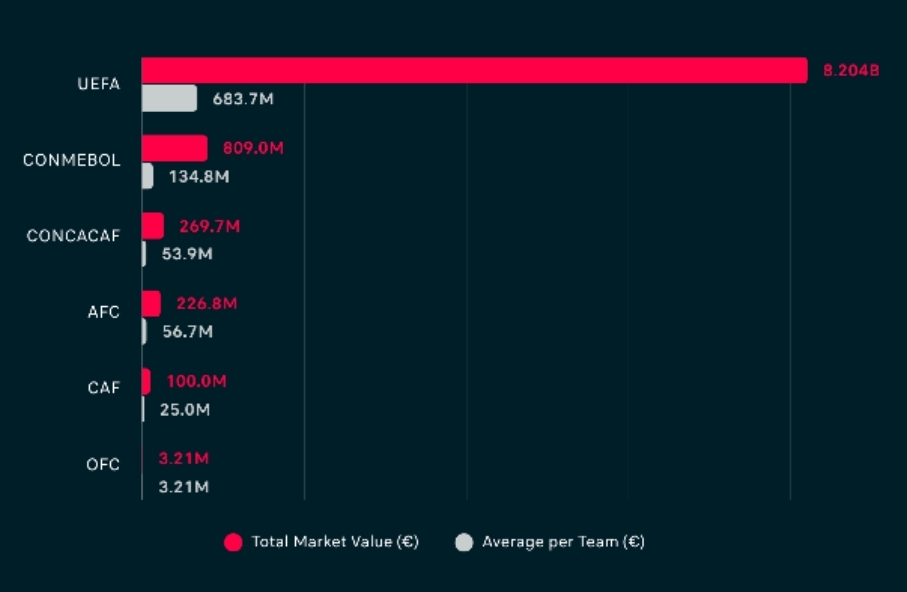Viewport: 907px width, 592px height.
Task: Click the Total Market Value (€) legend label
Action: [x=335, y=542]
